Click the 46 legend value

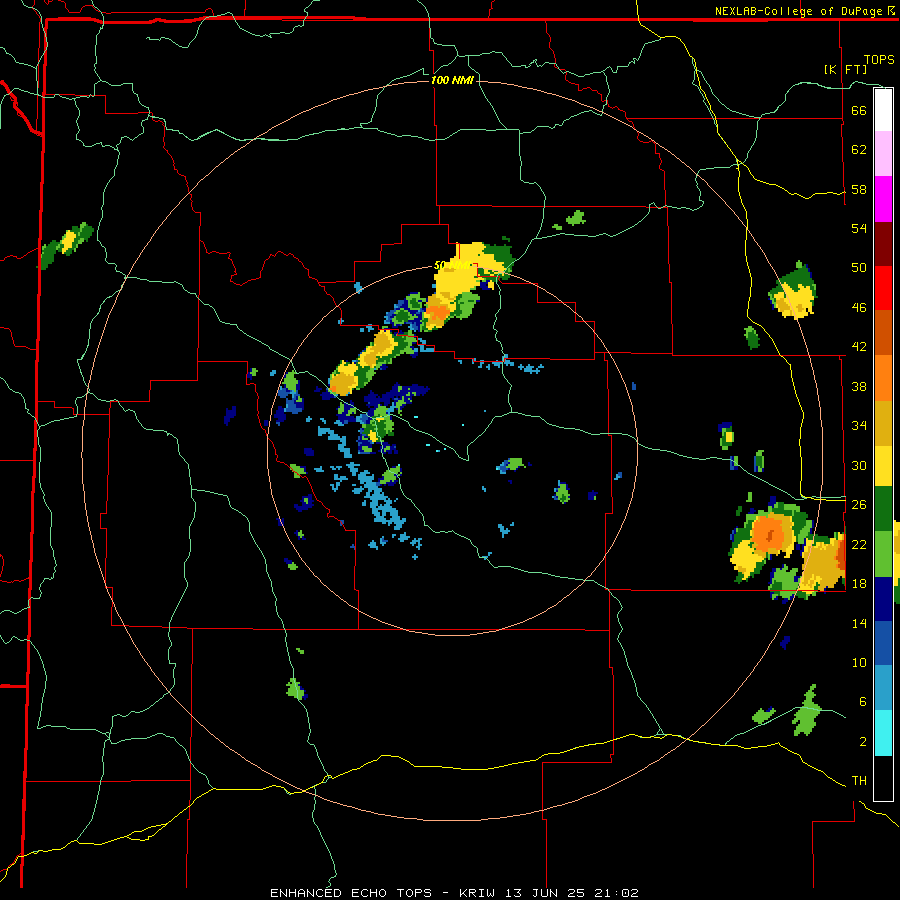(x=859, y=308)
